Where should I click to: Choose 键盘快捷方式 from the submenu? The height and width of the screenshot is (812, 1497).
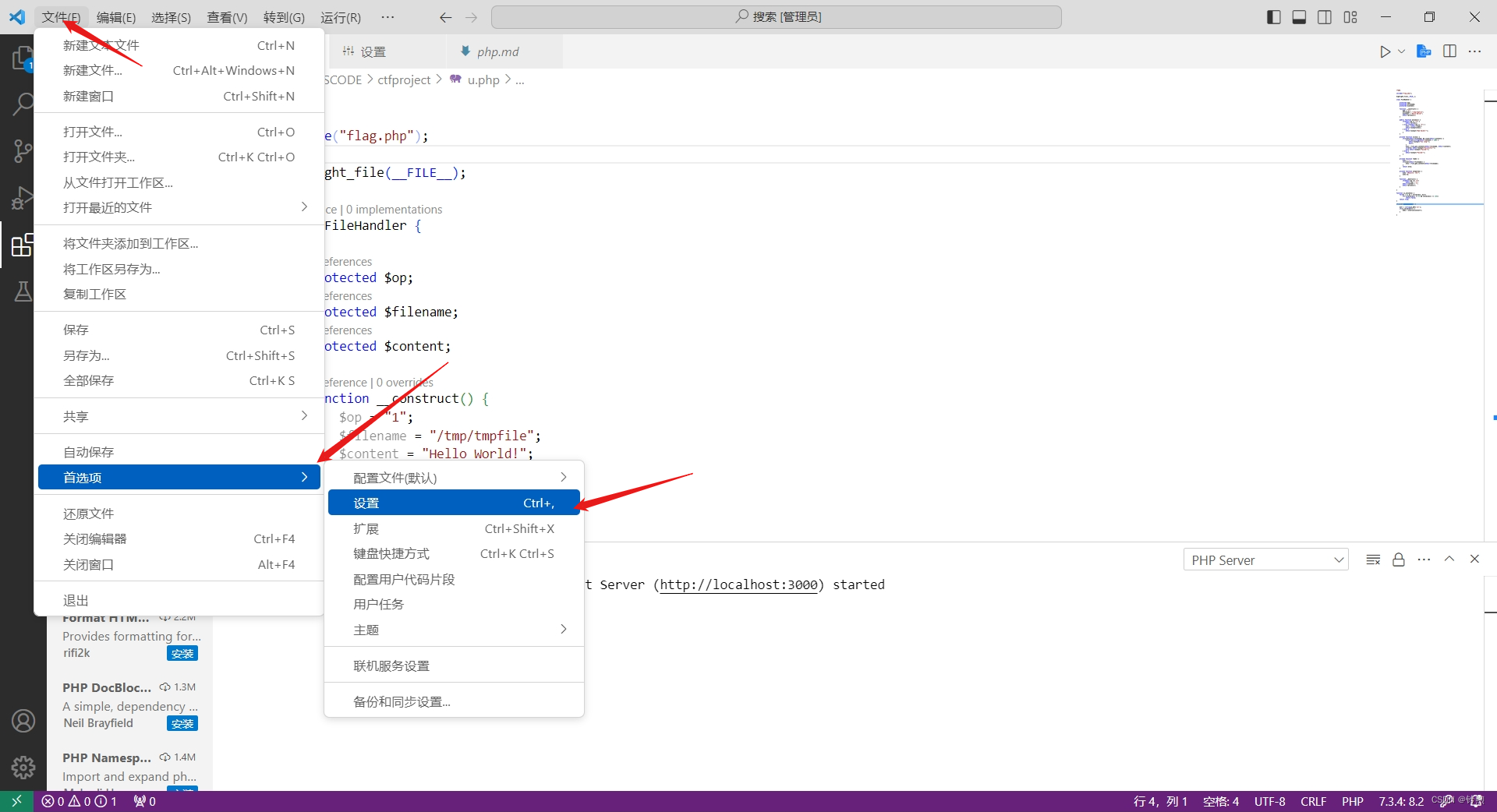[454, 553]
